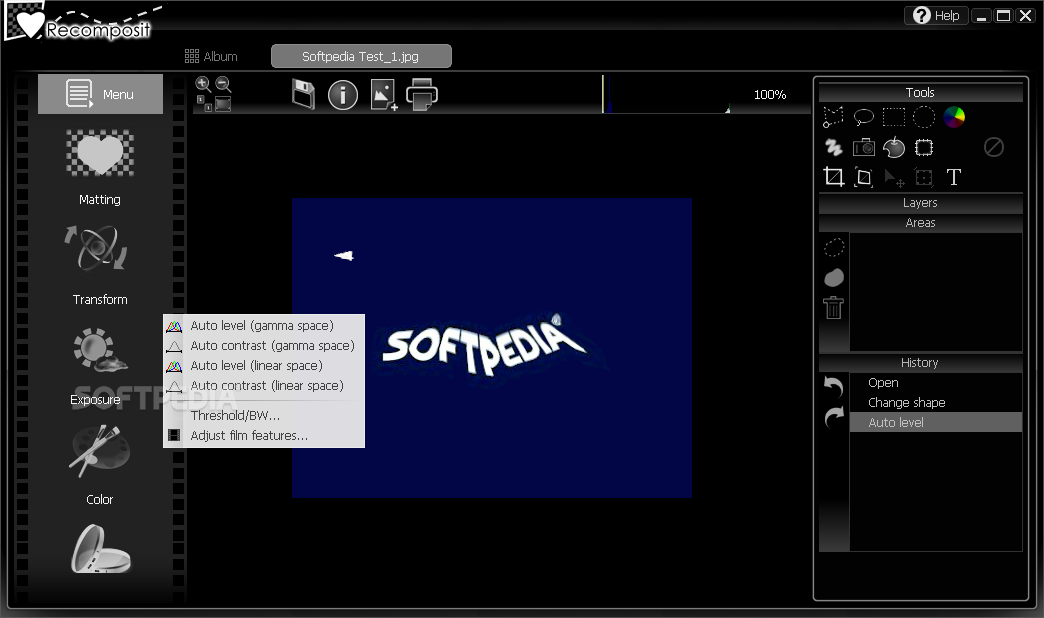The image size is (1044, 618).
Task: Switch to the Album tab
Action: point(211,57)
